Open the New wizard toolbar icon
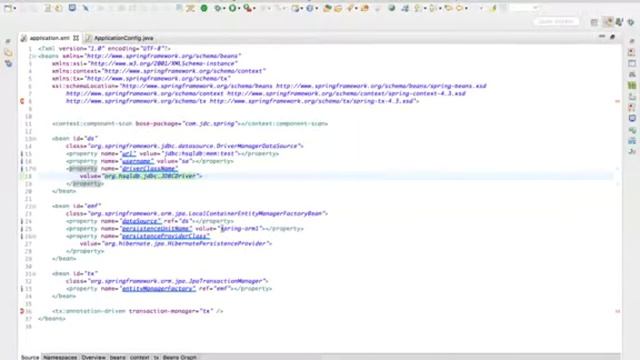 tap(8, 8)
